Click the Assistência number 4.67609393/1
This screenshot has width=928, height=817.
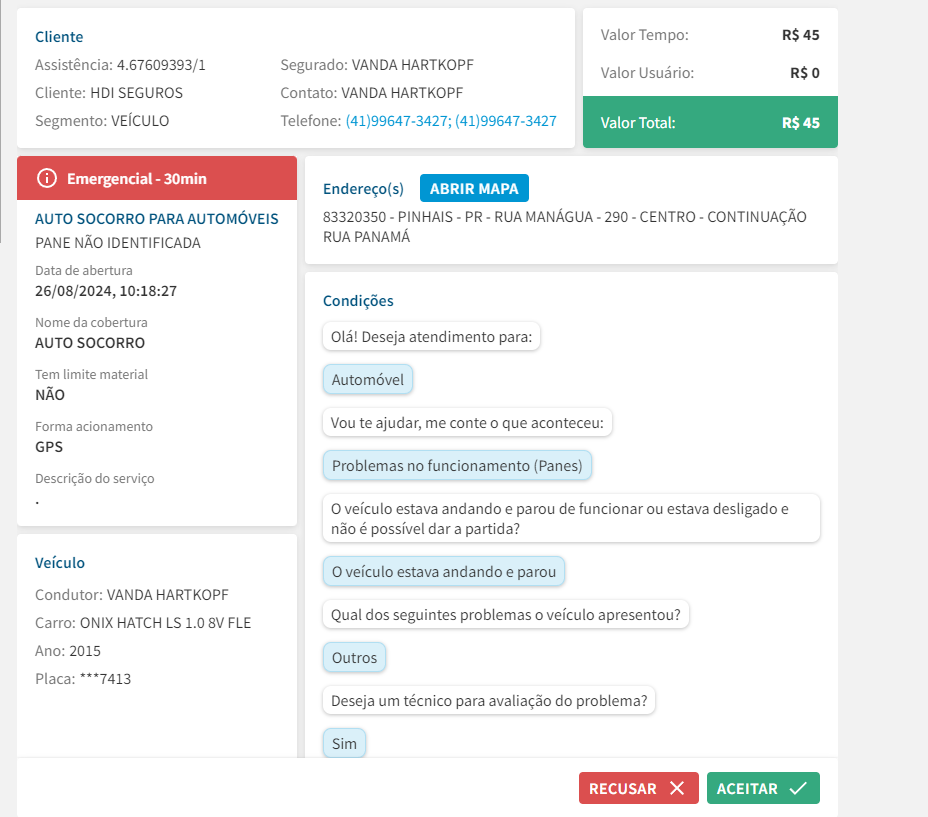161,65
